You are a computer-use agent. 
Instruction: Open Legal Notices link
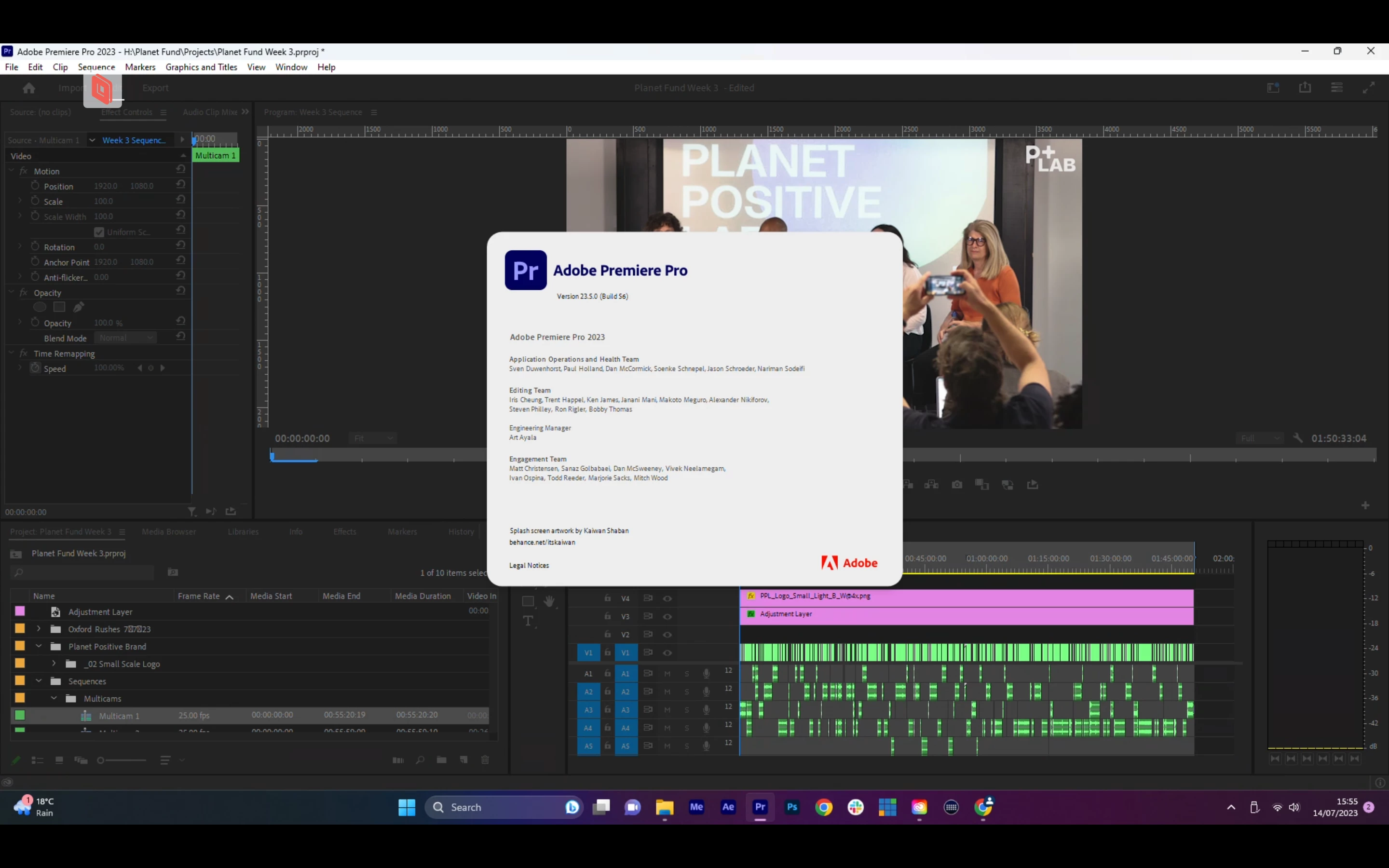pos(529,566)
